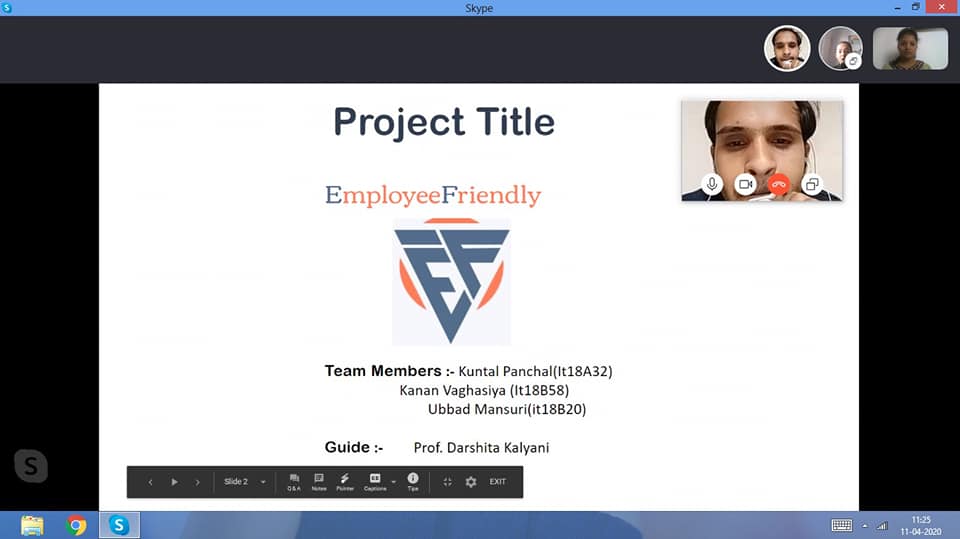Click the Skype bubble overlay icon
Screen dimensions: 960x539
[31, 466]
